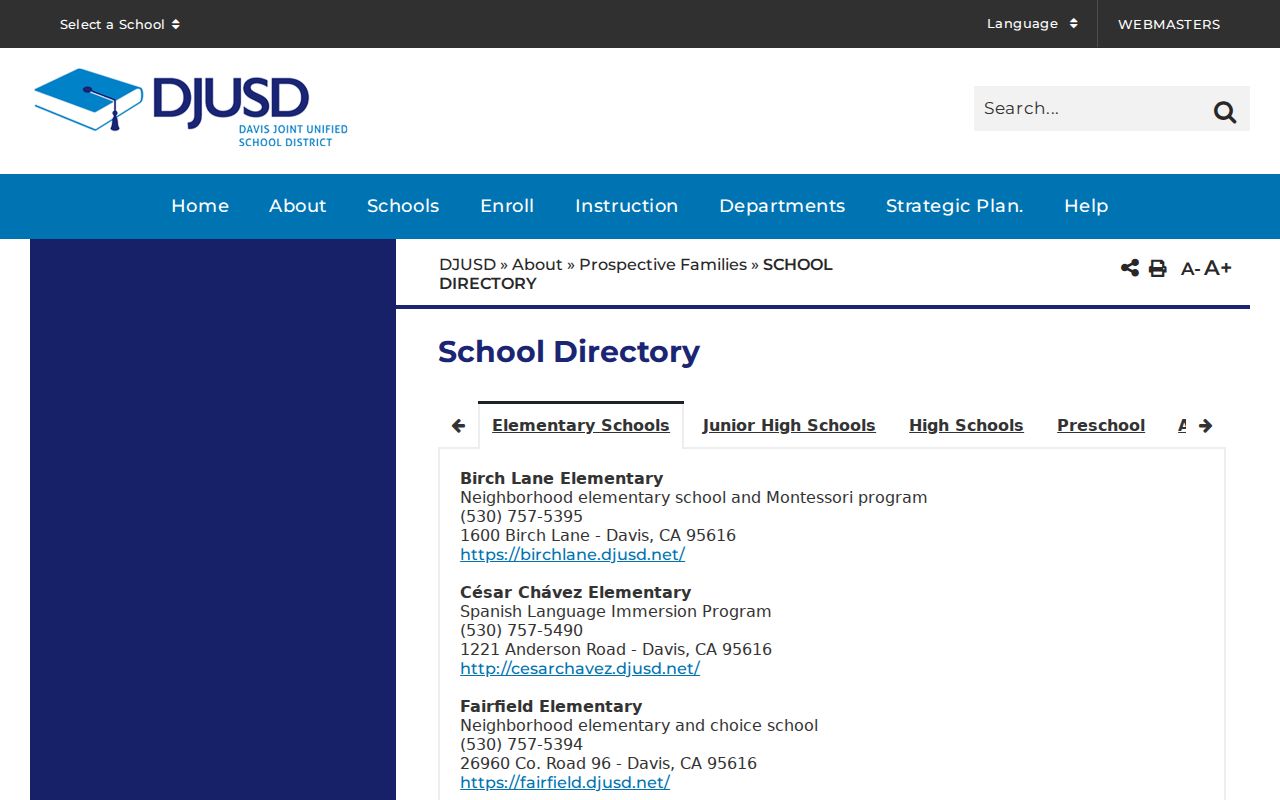Switch to Junior High Schools tab

pyautogui.click(x=789, y=425)
